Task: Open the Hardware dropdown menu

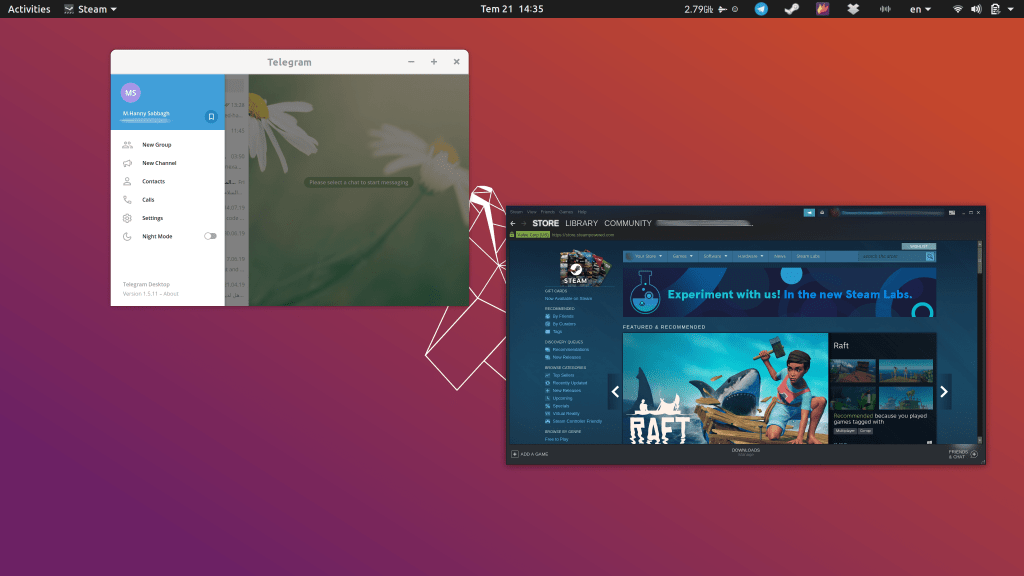Action: (747, 255)
